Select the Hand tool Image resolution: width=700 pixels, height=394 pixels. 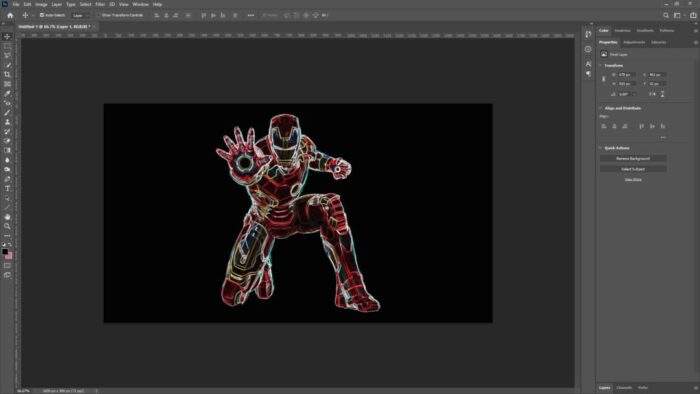point(7,217)
